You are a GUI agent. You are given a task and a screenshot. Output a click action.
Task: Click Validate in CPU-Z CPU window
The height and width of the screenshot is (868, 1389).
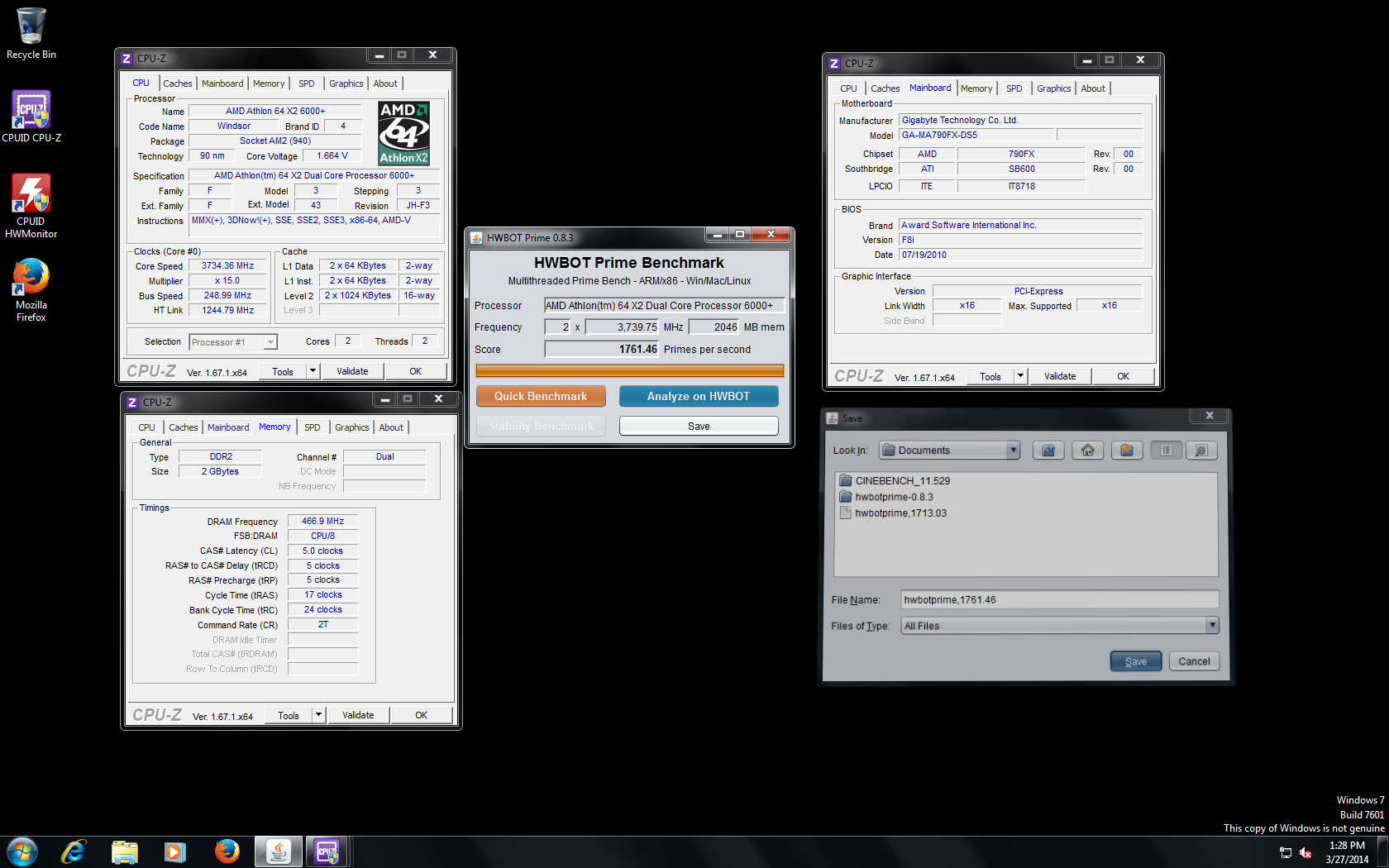pyautogui.click(x=352, y=371)
